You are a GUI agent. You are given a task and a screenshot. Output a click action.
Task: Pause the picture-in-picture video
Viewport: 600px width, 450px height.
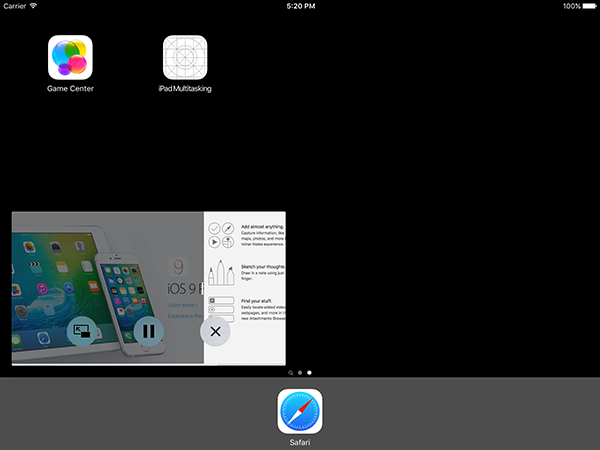point(148,331)
